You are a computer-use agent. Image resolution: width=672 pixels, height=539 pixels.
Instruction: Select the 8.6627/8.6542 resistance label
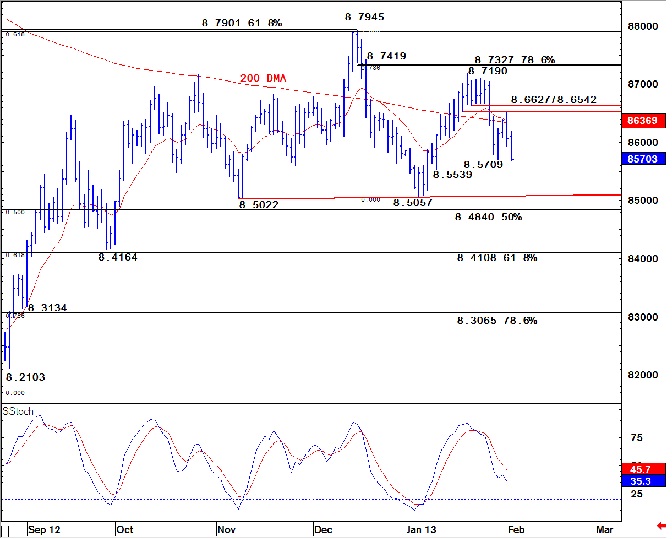coord(553,100)
